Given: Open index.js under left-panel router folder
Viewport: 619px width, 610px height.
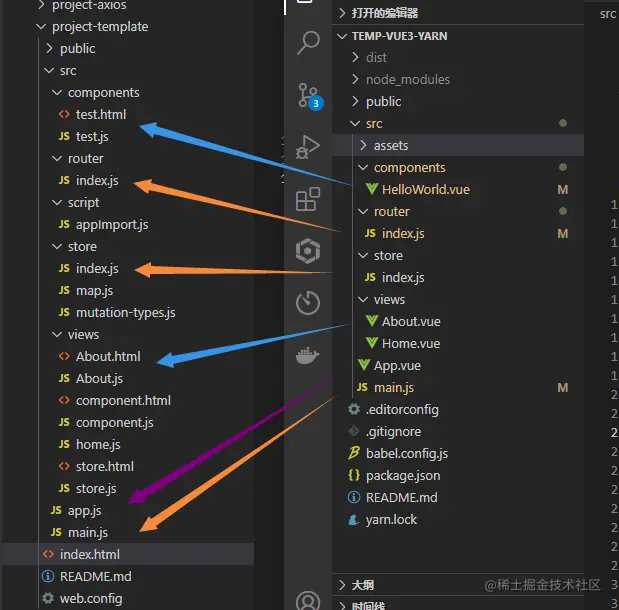Looking at the screenshot, I should (97, 180).
